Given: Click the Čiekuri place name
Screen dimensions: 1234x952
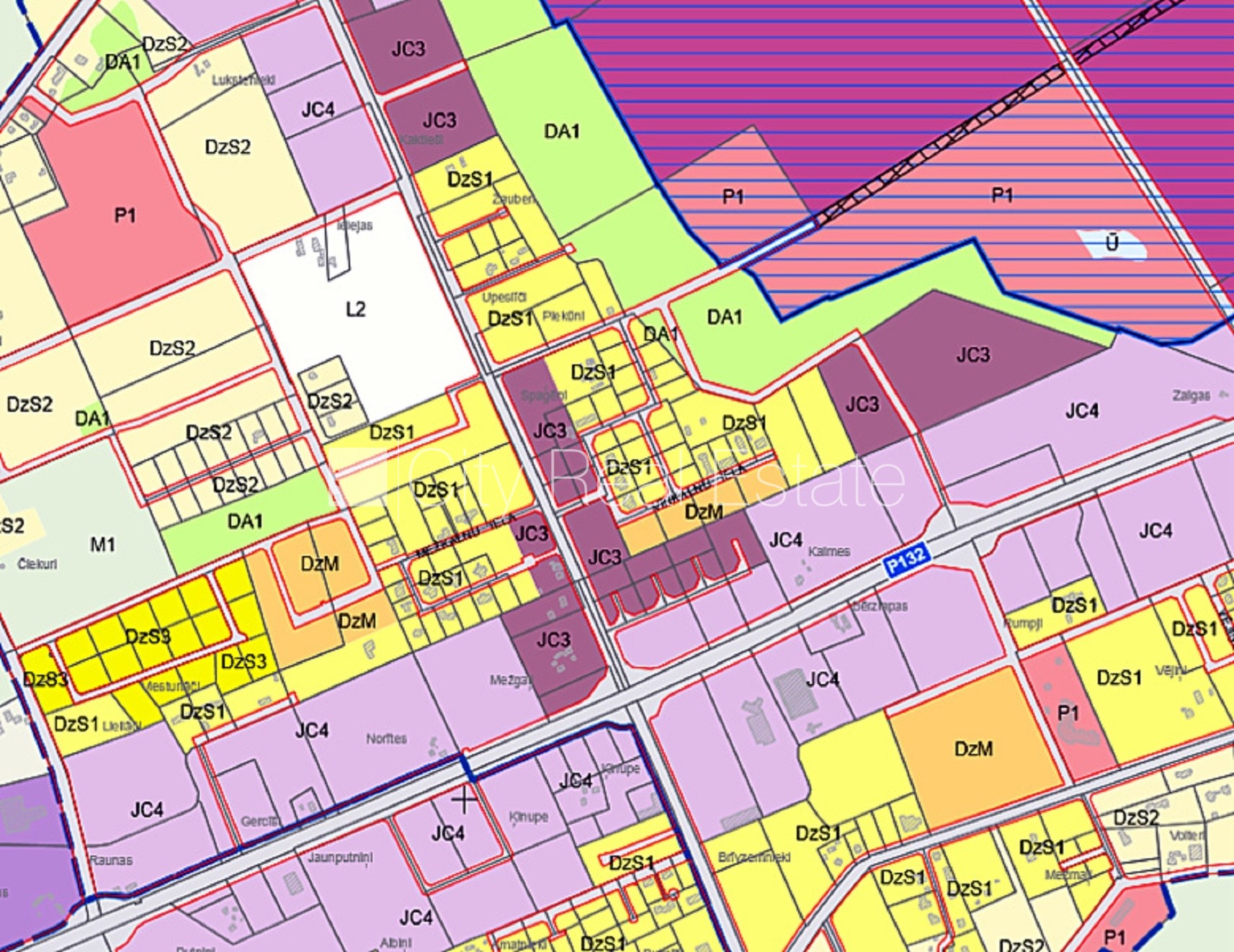Looking at the screenshot, I should pyautogui.click(x=37, y=564).
